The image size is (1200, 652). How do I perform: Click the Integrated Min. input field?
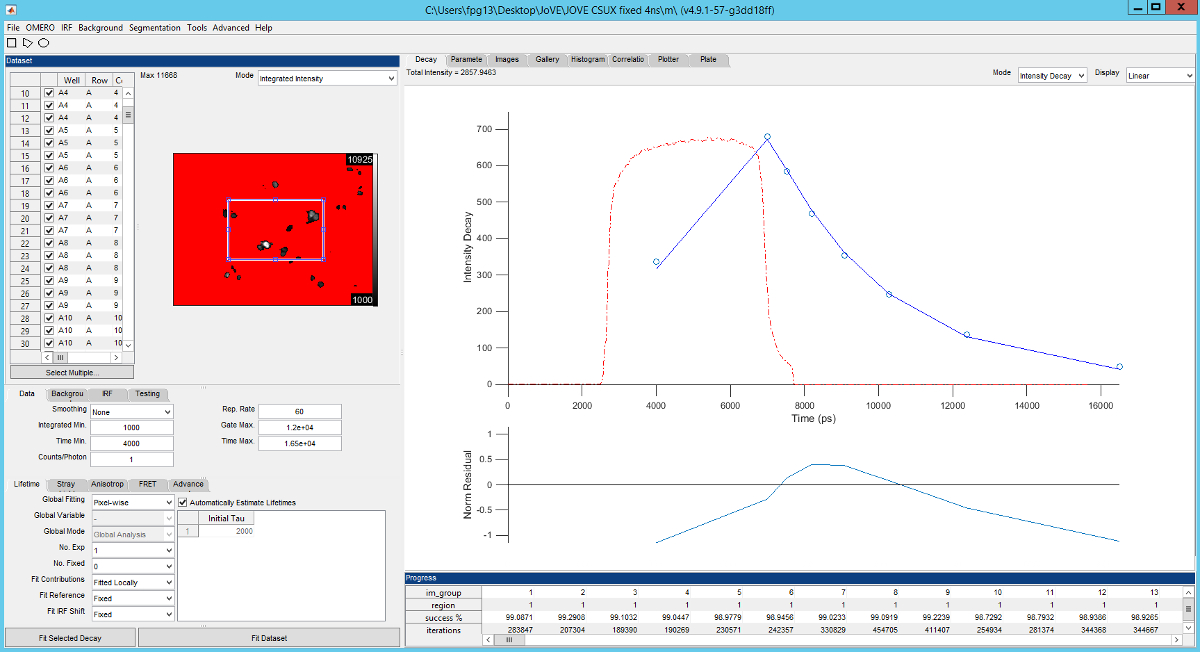(132, 427)
